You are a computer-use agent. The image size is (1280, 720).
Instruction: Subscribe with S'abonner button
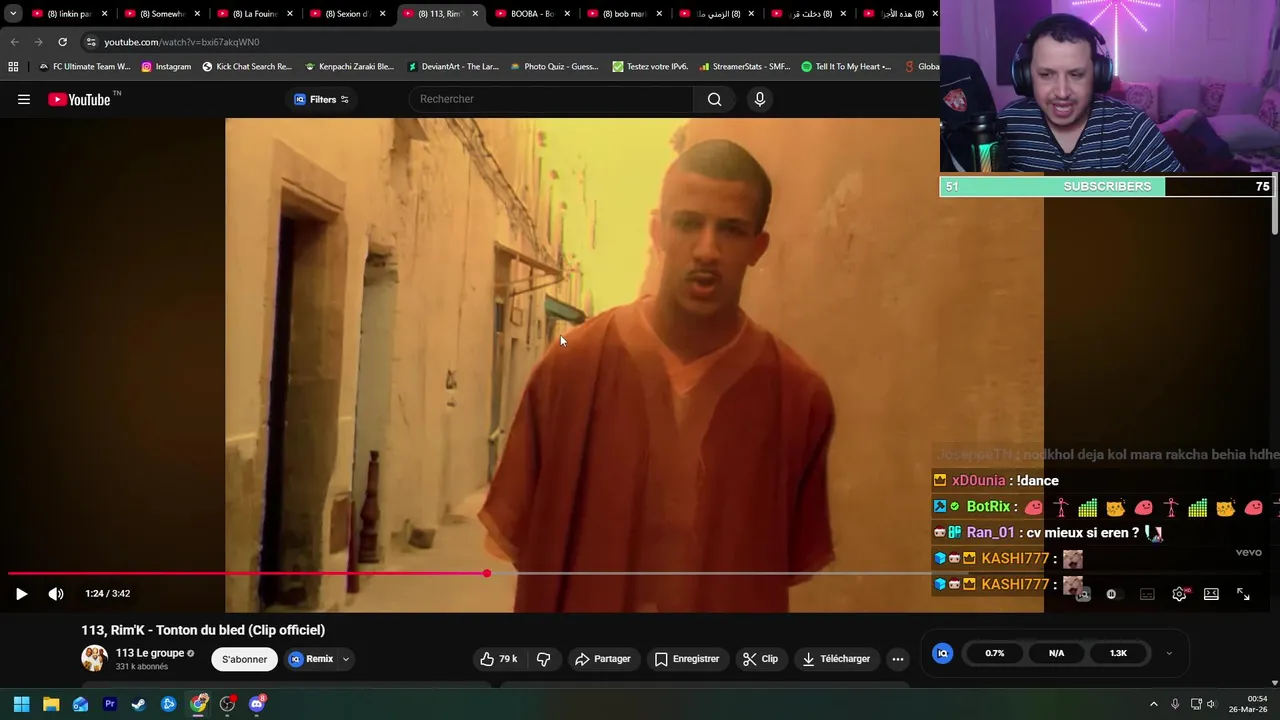coord(244,659)
